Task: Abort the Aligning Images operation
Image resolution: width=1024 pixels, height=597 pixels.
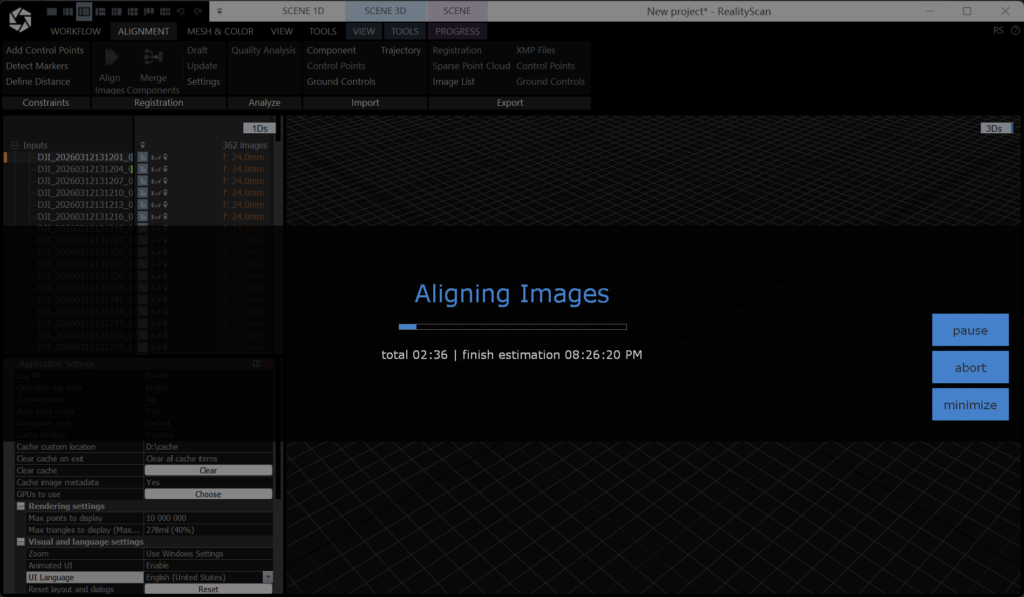Action: click(969, 367)
